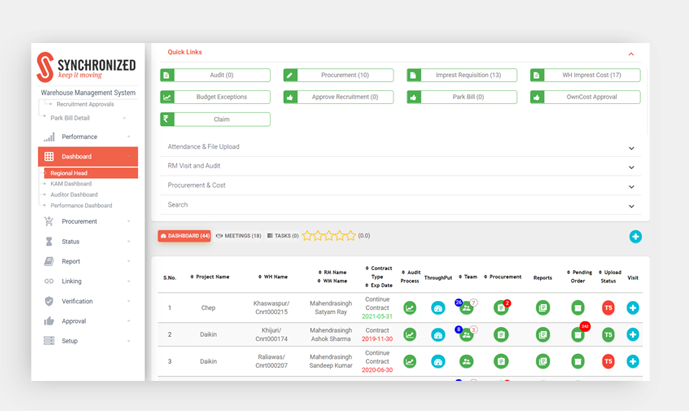Open Claim quick link
Screen dimensions: 689x411
tap(215, 119)
